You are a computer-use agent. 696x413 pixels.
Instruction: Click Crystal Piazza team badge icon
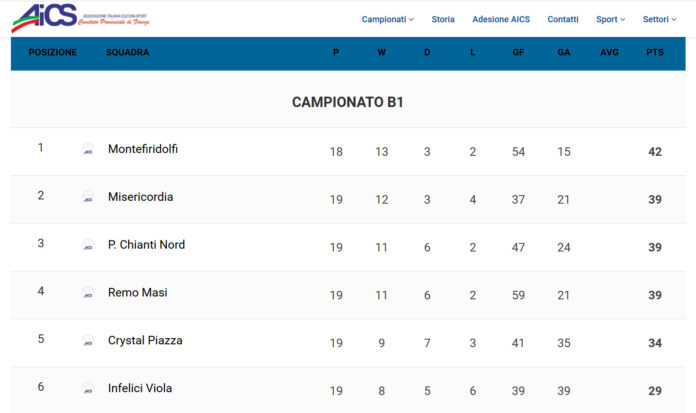coord(88,341)
